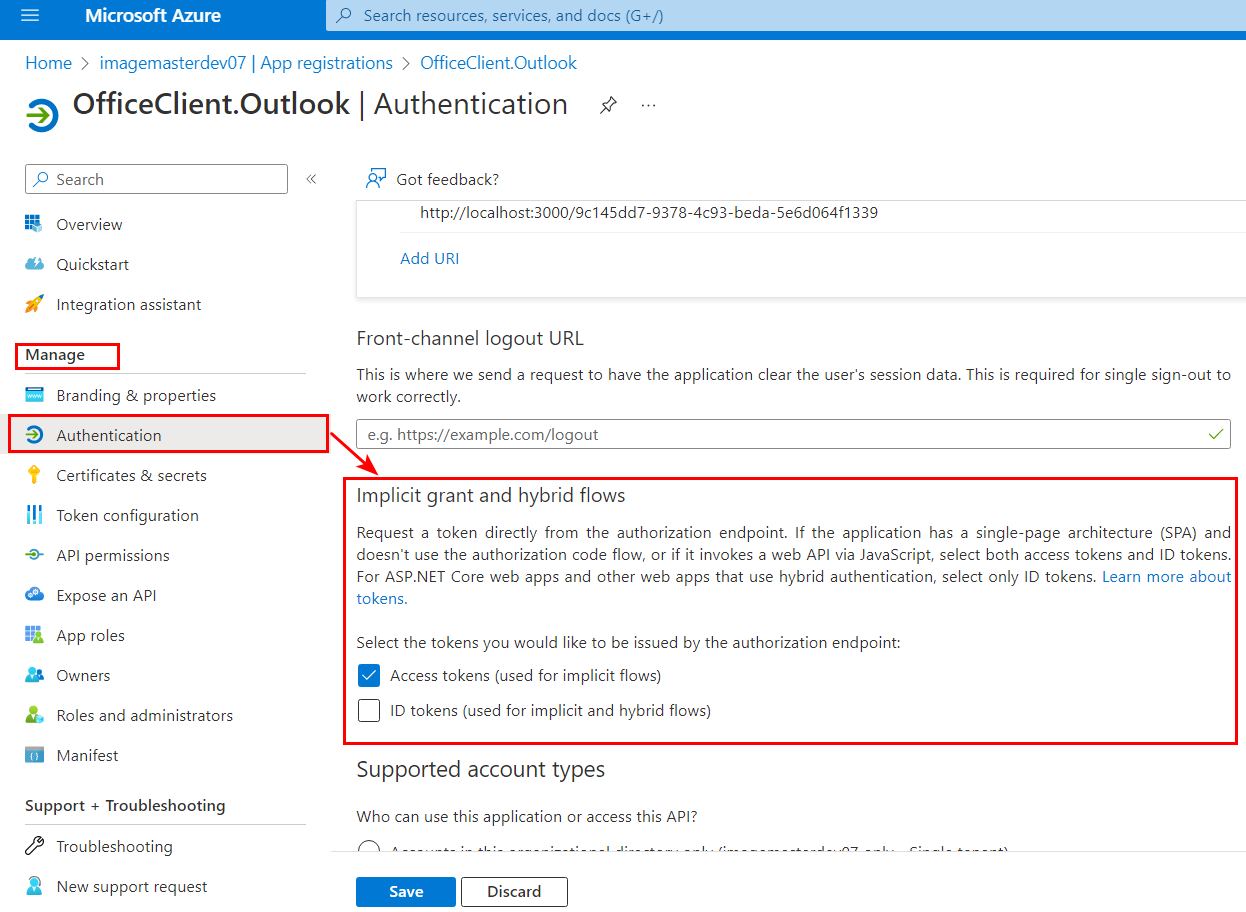The height and width of the screenshot is (912, 1246).
Task: Click the Roles and administrators icon
Action: coord(34,715)
